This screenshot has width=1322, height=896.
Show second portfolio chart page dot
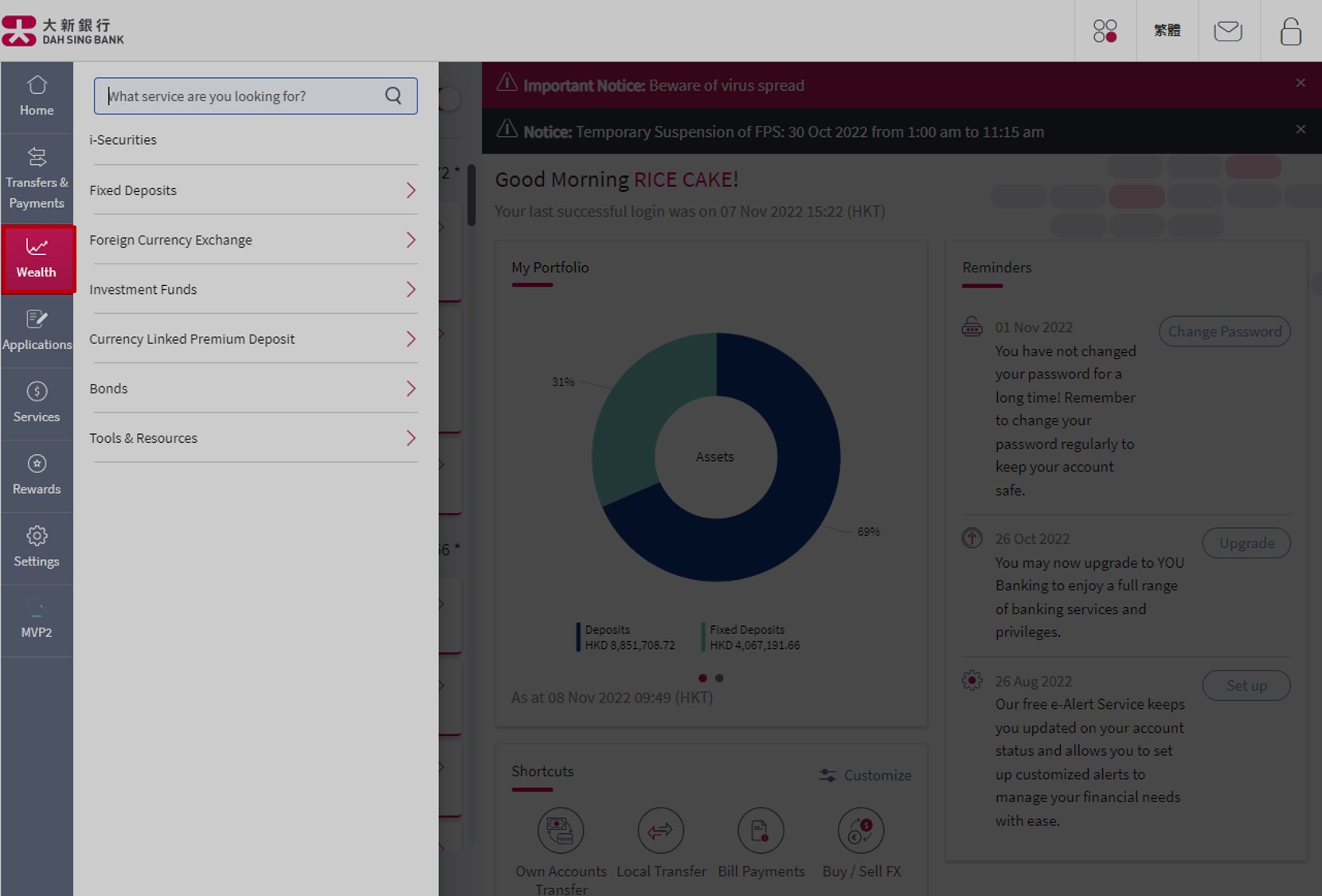pyautogui.click(x=719, y=679)
